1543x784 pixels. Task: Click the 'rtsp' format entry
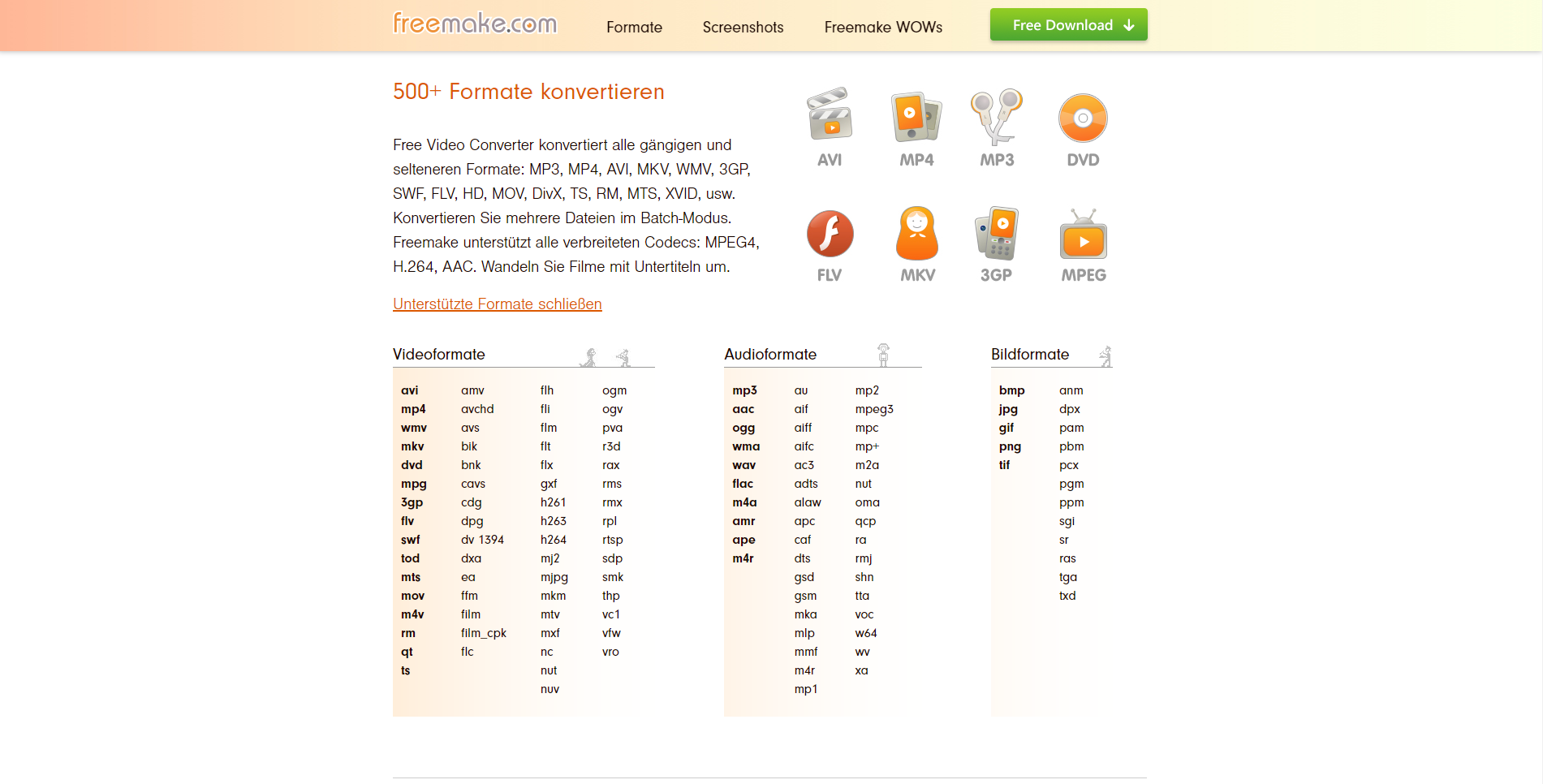pos(613,541)
